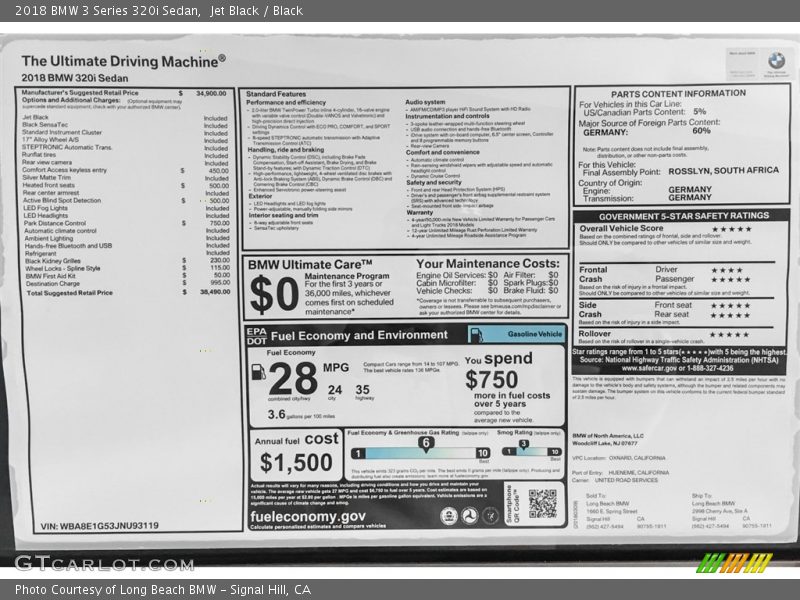The image size is (800, 600).
Task: Click the page title '2018 BMW 3 Series 320i Sedan'
Action: pyautogui.click(x=107, y=10)
